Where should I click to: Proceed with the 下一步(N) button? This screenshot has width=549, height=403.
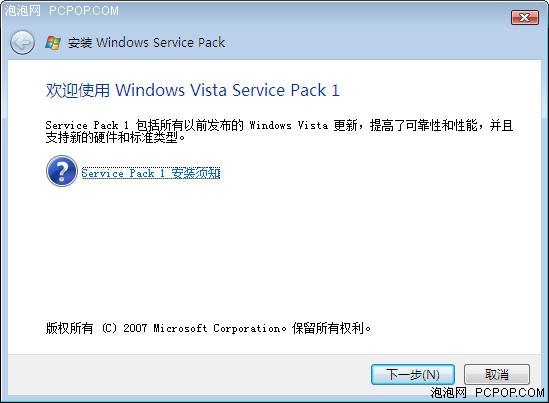pos(413,374)
